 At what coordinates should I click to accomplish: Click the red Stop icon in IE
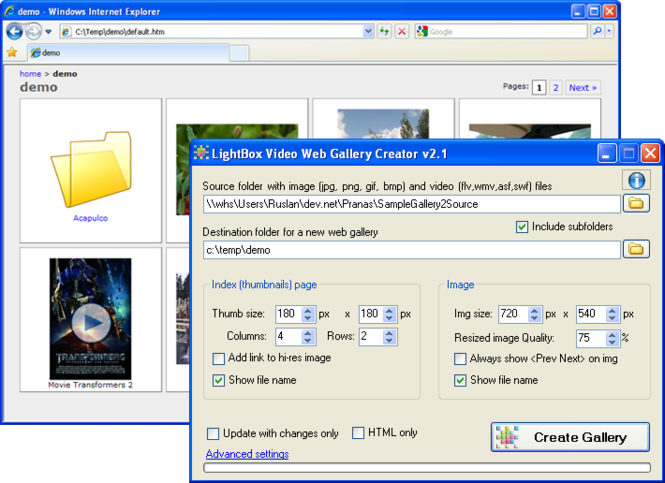tap(402, 31)
